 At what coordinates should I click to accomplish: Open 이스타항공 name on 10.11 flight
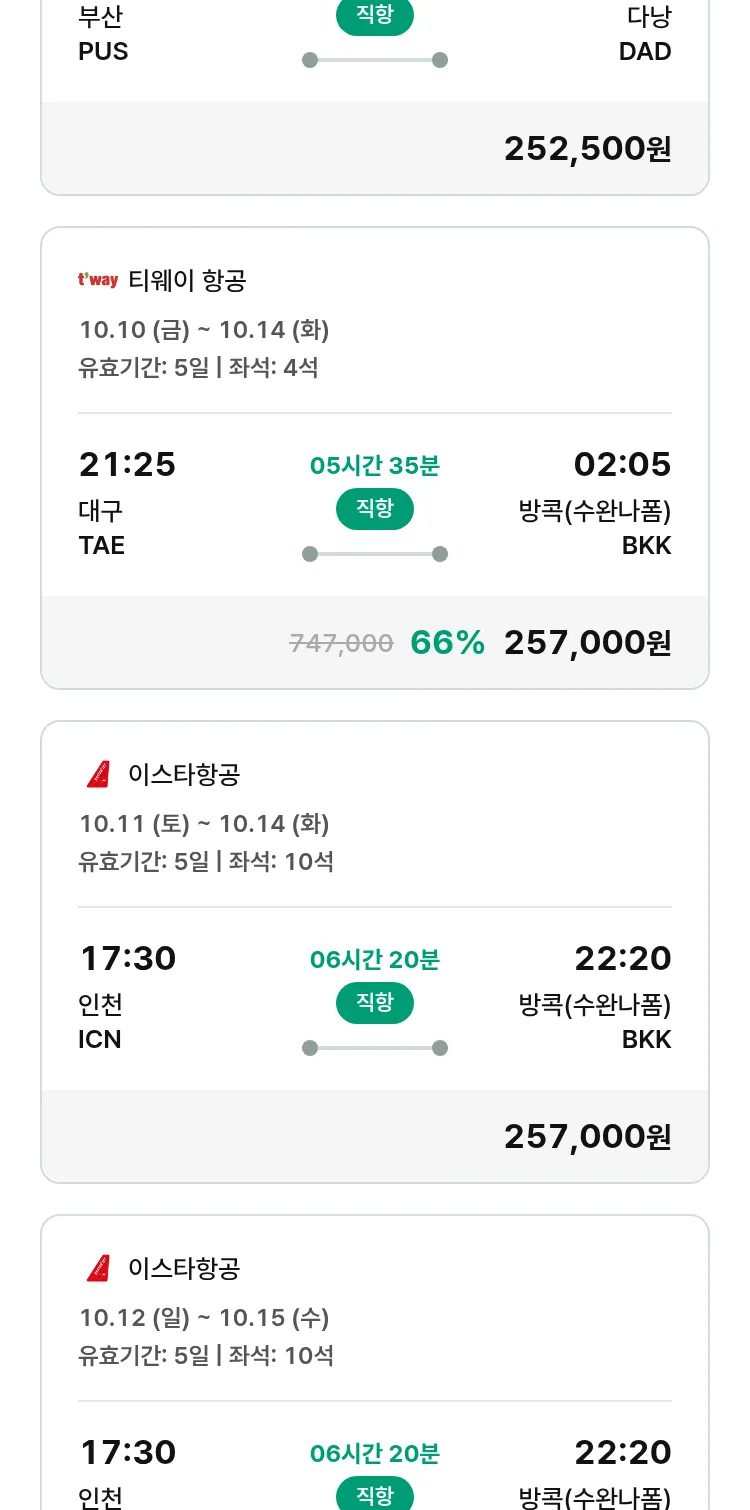pyautogui.click(x=184, y=775)
